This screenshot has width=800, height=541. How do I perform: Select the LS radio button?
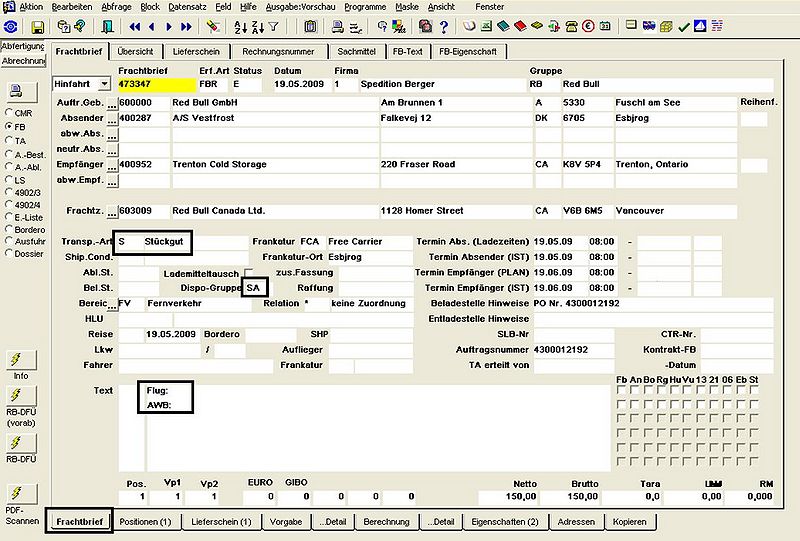pos(9,180)
